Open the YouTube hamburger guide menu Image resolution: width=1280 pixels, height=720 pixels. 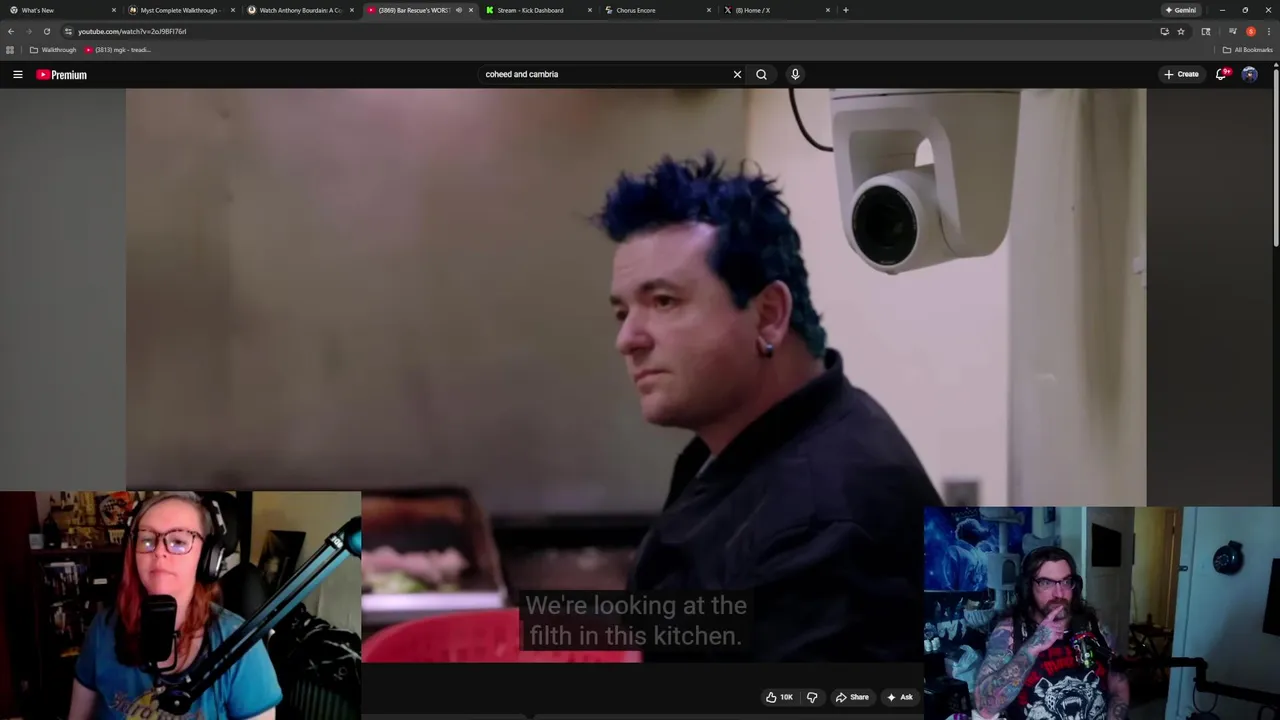pos(17,74)
